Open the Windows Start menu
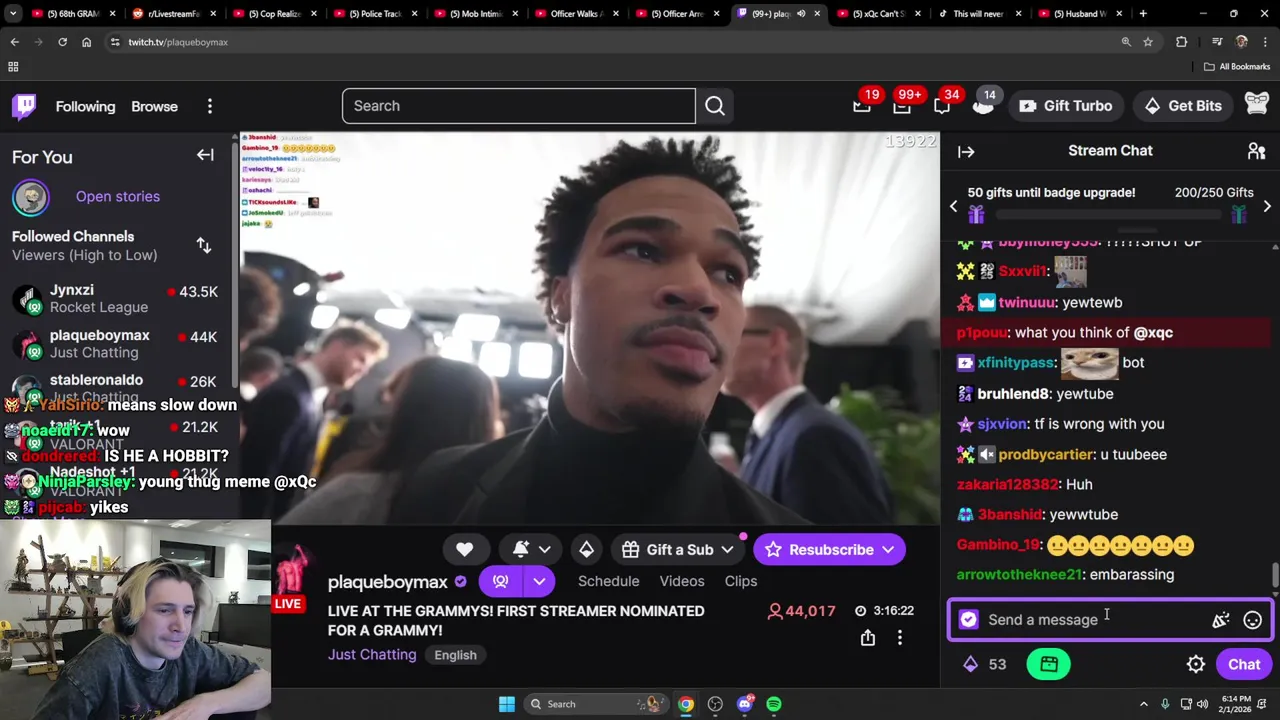The height and width of the screenshot is (720, 1280). (507, 704)
